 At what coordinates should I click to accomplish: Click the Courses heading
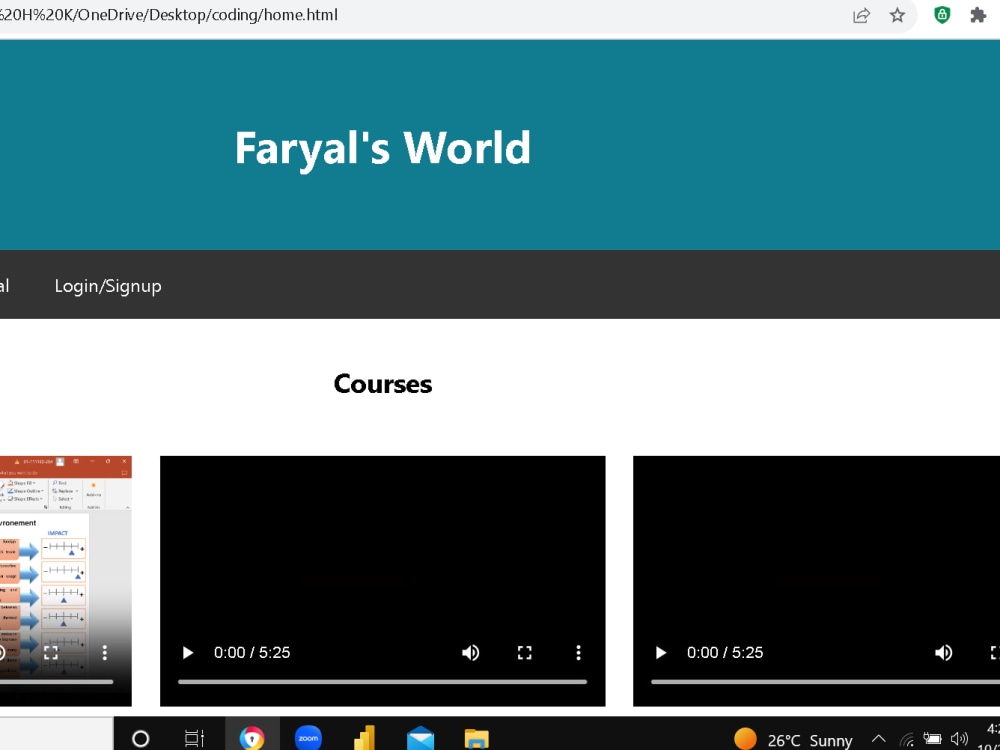383,384
